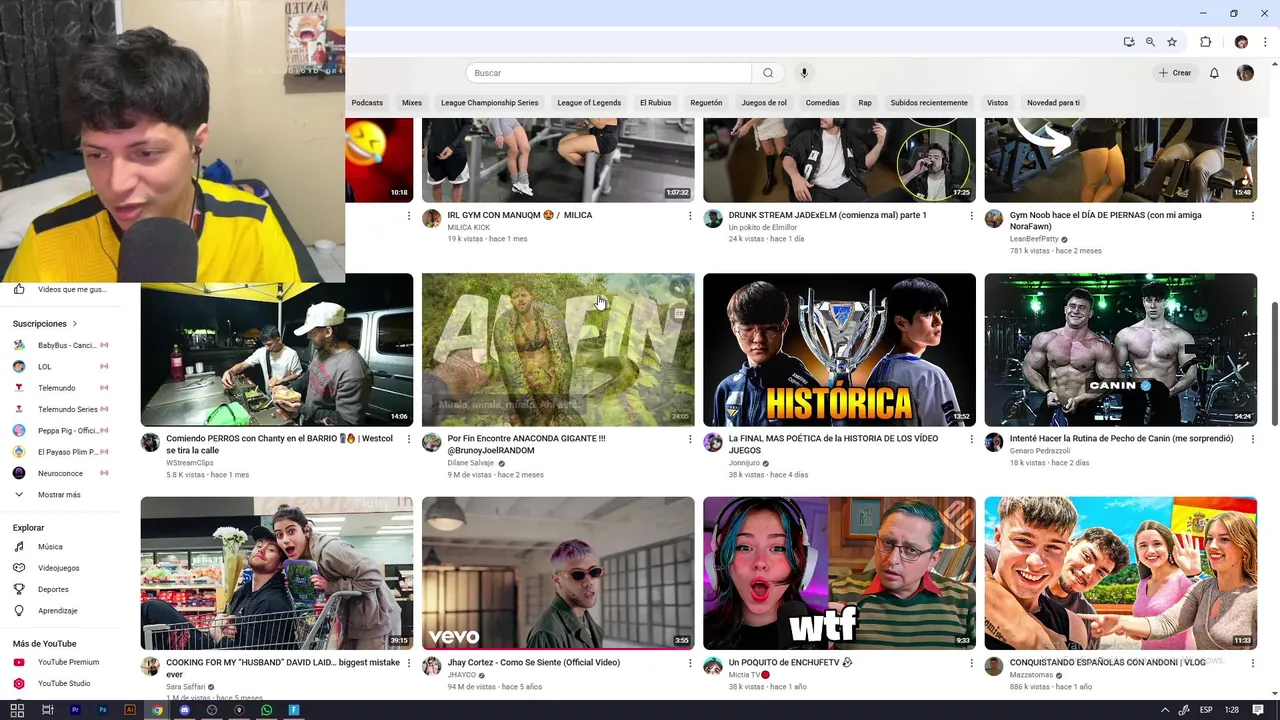Open Jhay Cortez Como Se Siente title

tap(533, 662)
